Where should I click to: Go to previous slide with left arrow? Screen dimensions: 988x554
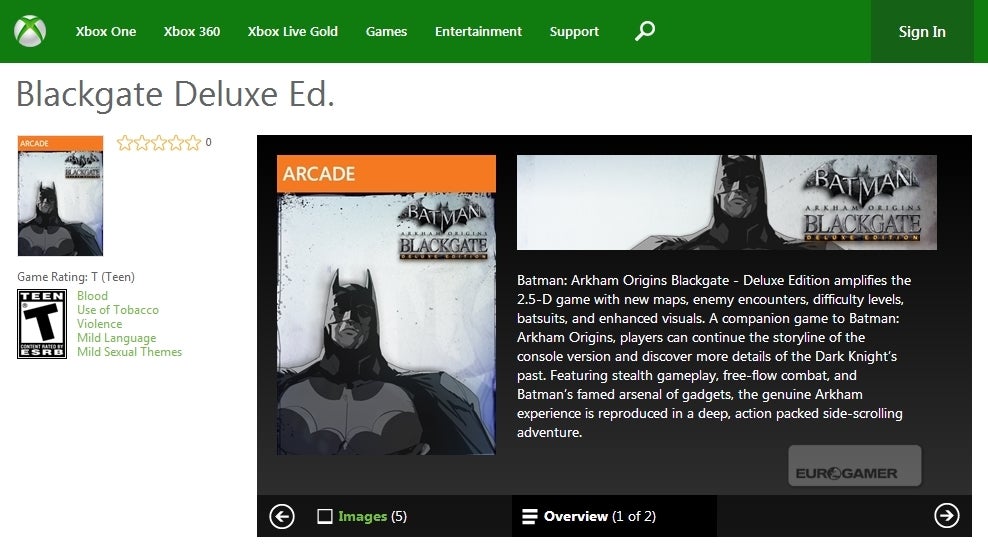pyautogui.click(x=282, y=516)
